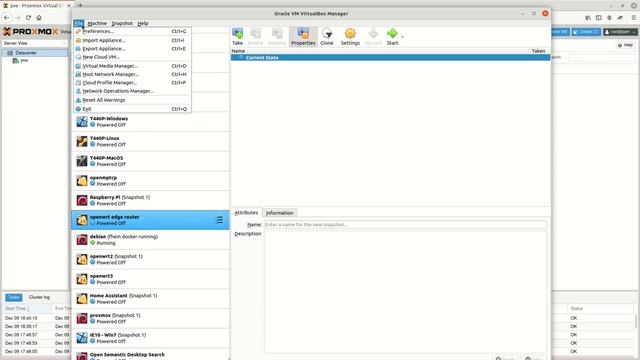Screen dimensions: 640x360
Task: Choose Reset All Warnings menu entry
Action: pos(132,100)
